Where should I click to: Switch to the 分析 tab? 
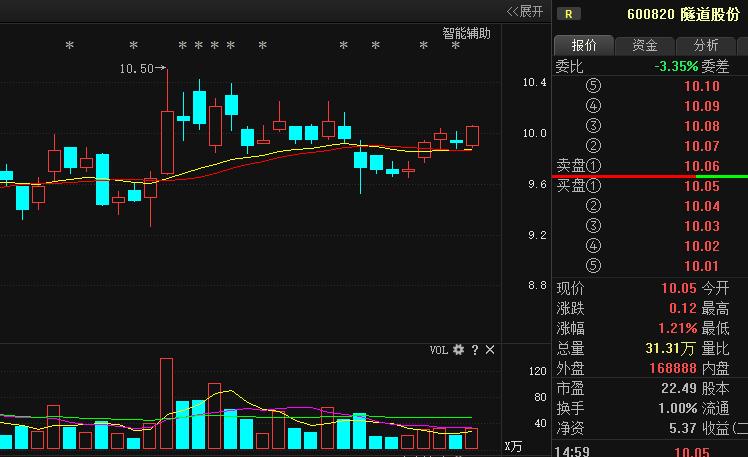click(698, 45)
